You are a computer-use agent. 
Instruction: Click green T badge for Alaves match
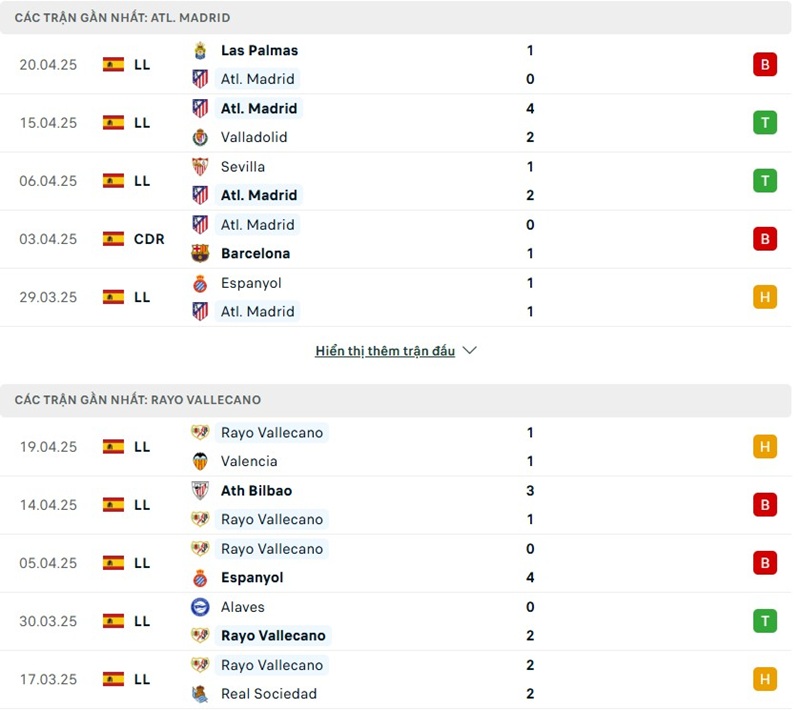765,621
